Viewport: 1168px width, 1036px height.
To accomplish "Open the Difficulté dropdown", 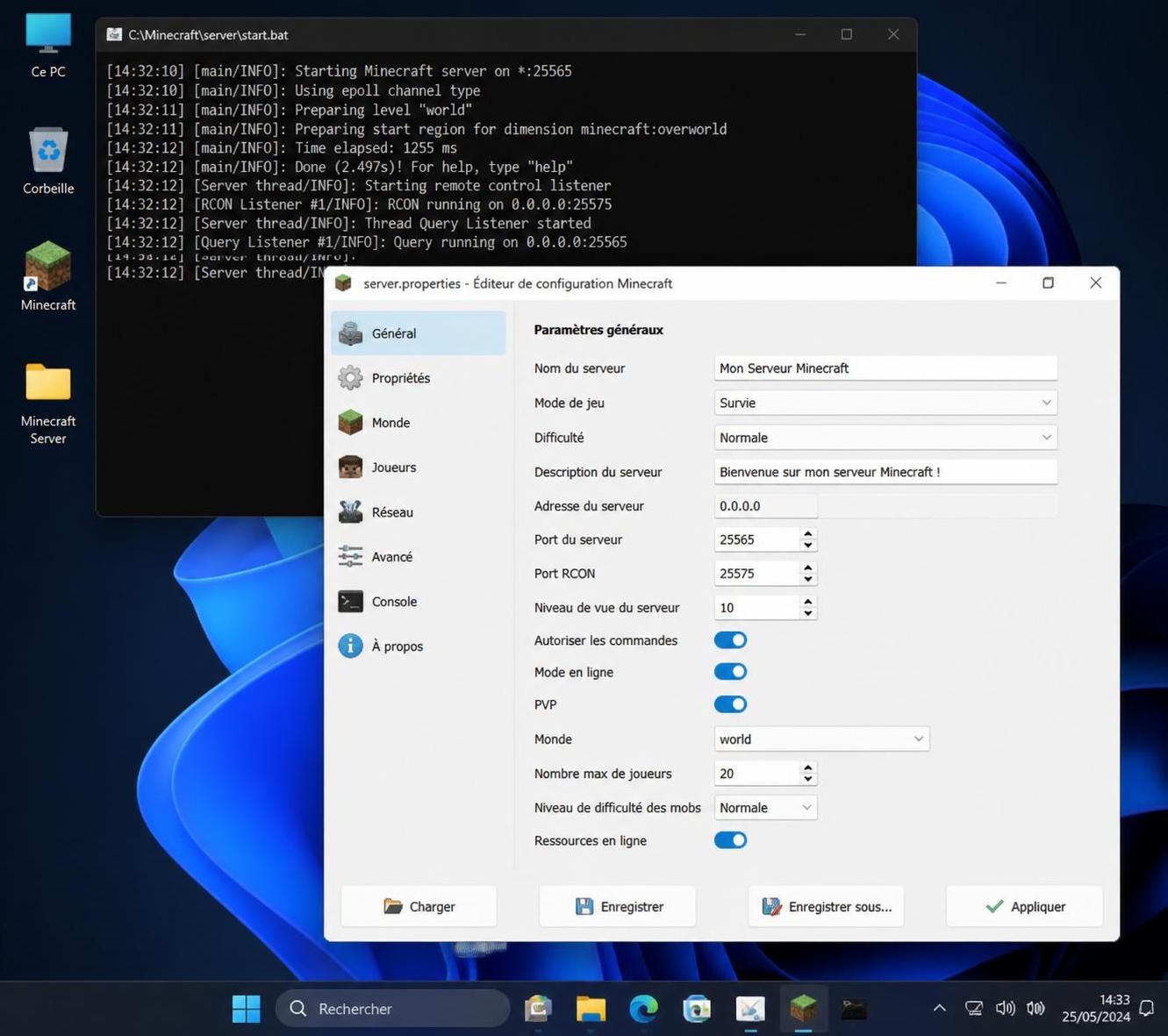I will point(885,438).
